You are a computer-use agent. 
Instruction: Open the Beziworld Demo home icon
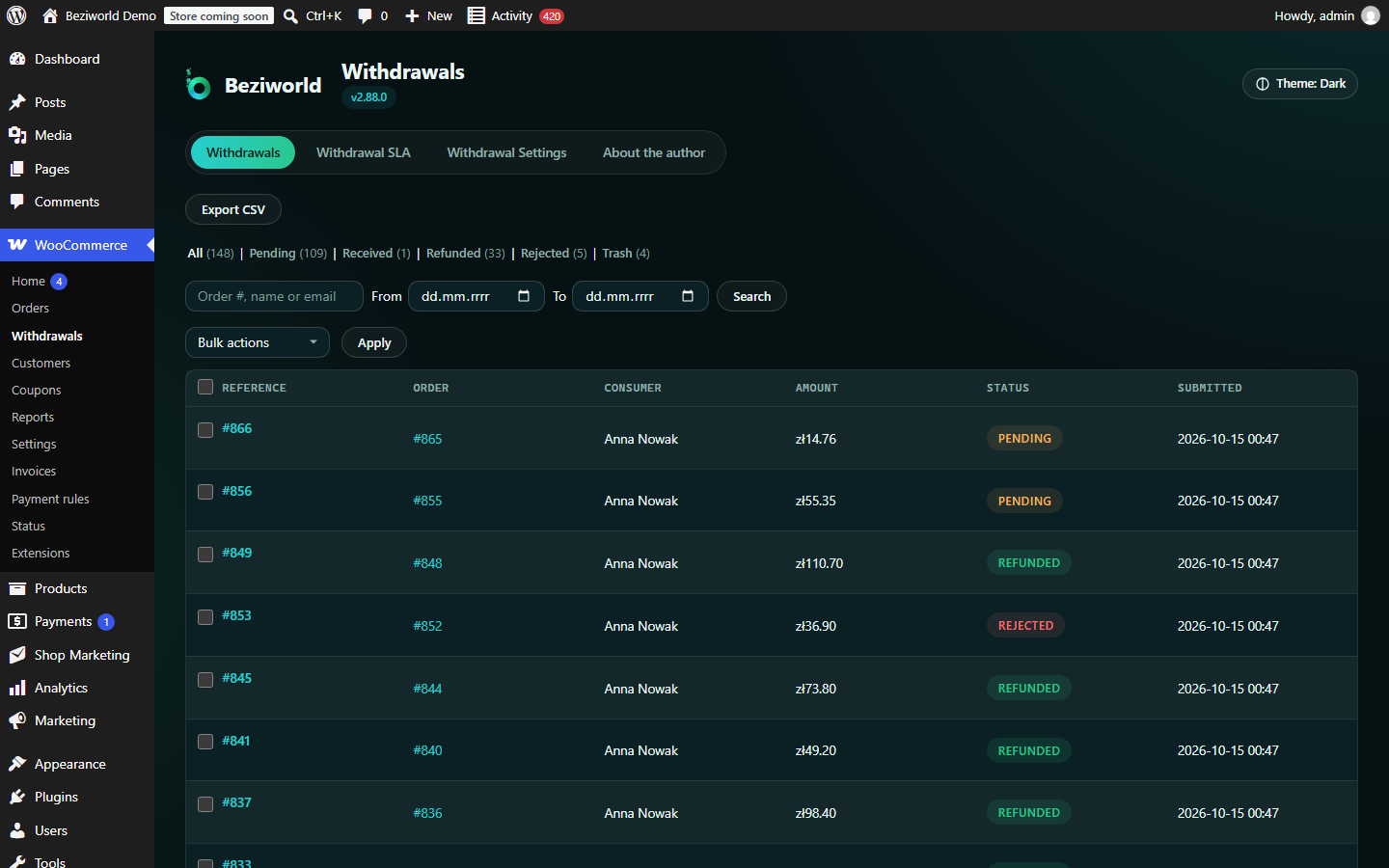point(50,15)
